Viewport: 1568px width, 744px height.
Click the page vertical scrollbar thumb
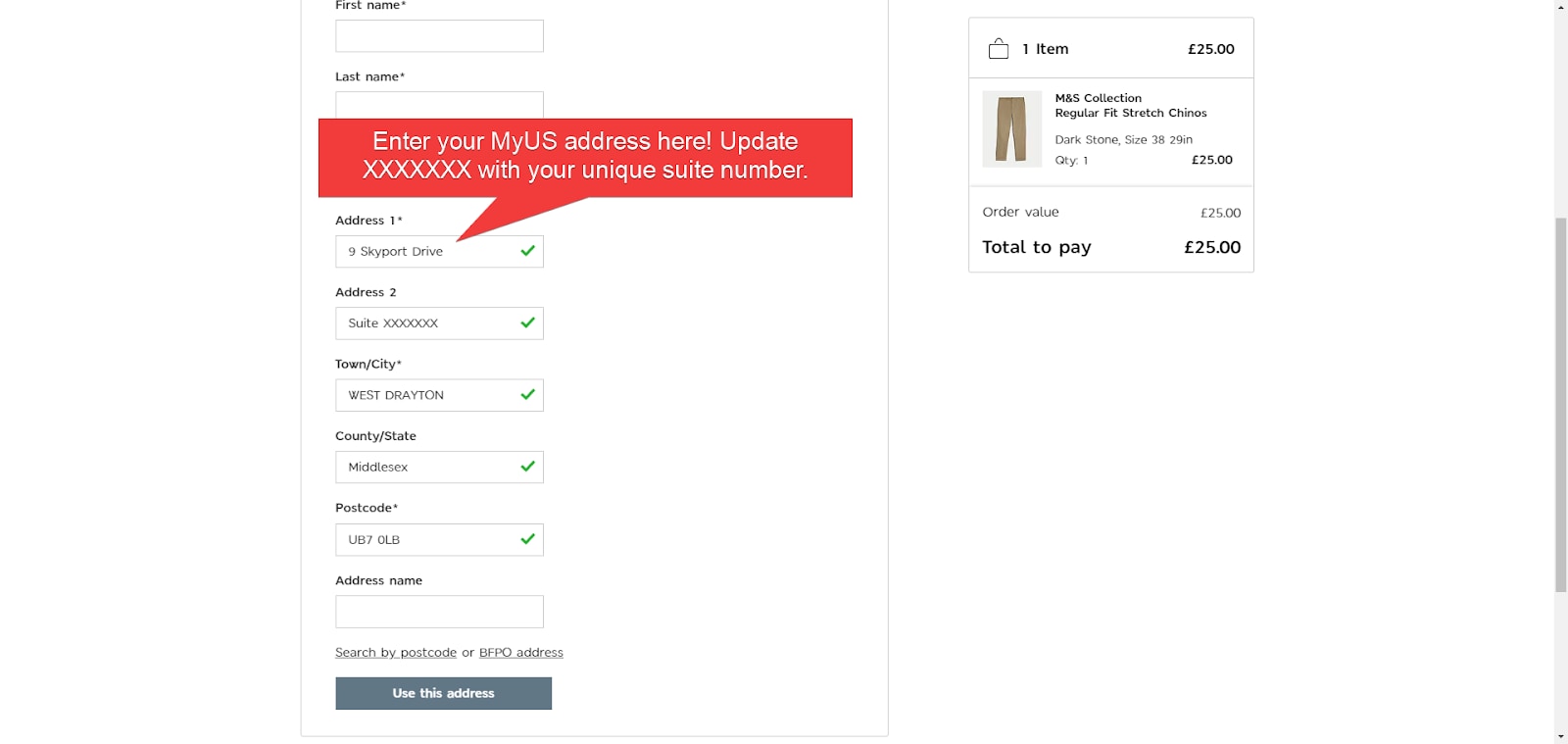[x=1561, y=405]
